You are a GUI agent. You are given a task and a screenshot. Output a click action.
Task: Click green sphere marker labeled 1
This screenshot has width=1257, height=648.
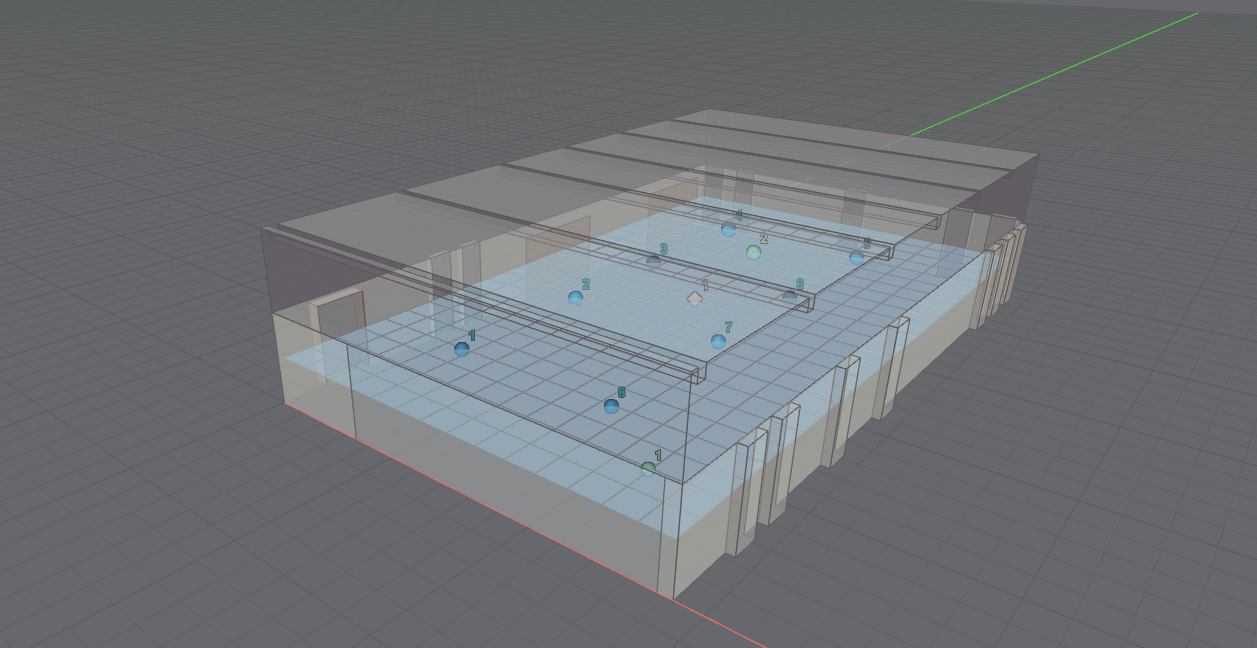tap(648, 468)
